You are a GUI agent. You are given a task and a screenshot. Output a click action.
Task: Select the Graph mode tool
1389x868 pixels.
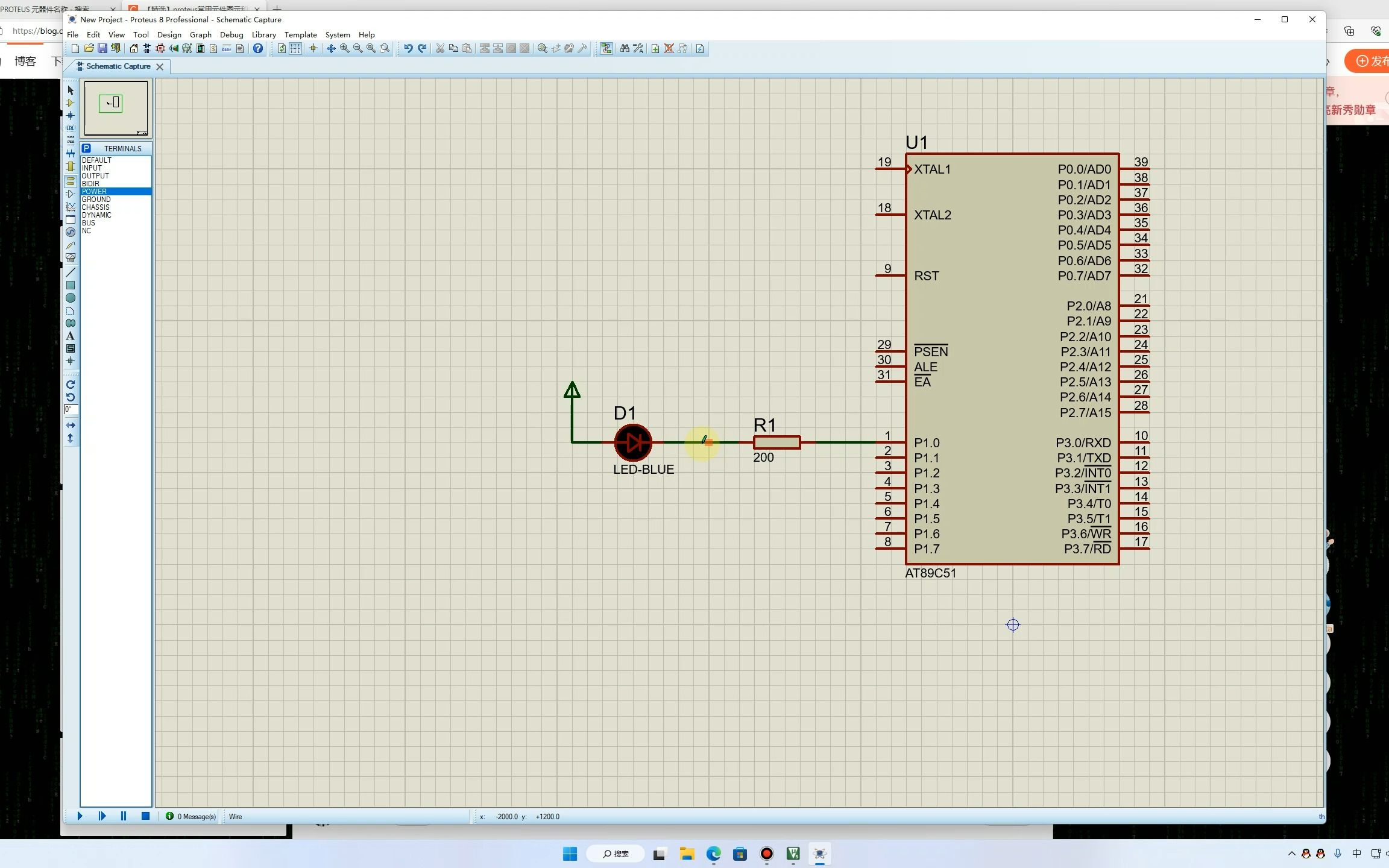(x=71, y=207)
